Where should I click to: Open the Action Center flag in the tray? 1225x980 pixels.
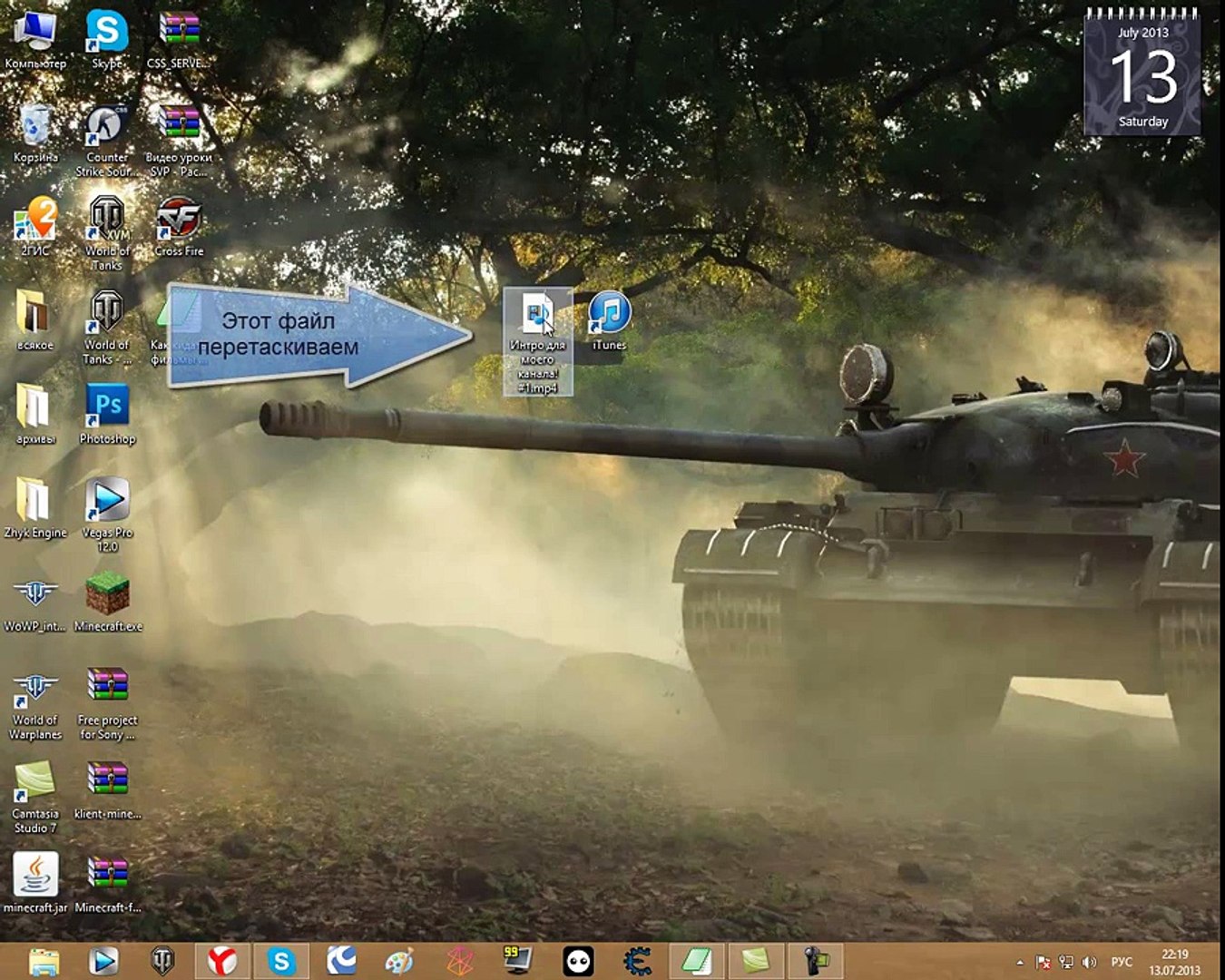pyautogui.click(x=1043, y=962)
